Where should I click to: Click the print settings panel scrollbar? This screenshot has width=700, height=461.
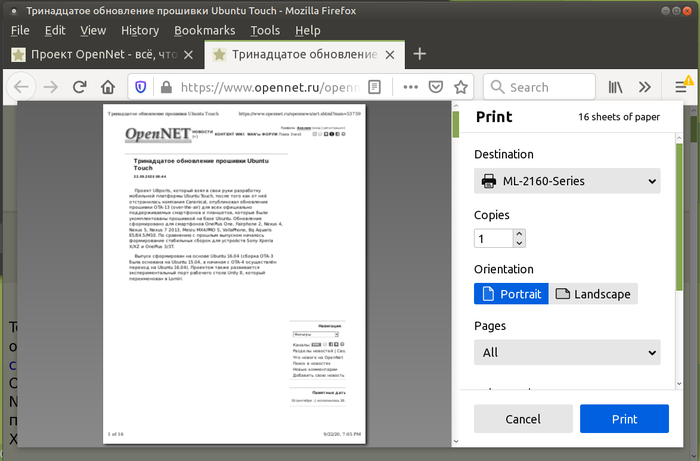679,217
